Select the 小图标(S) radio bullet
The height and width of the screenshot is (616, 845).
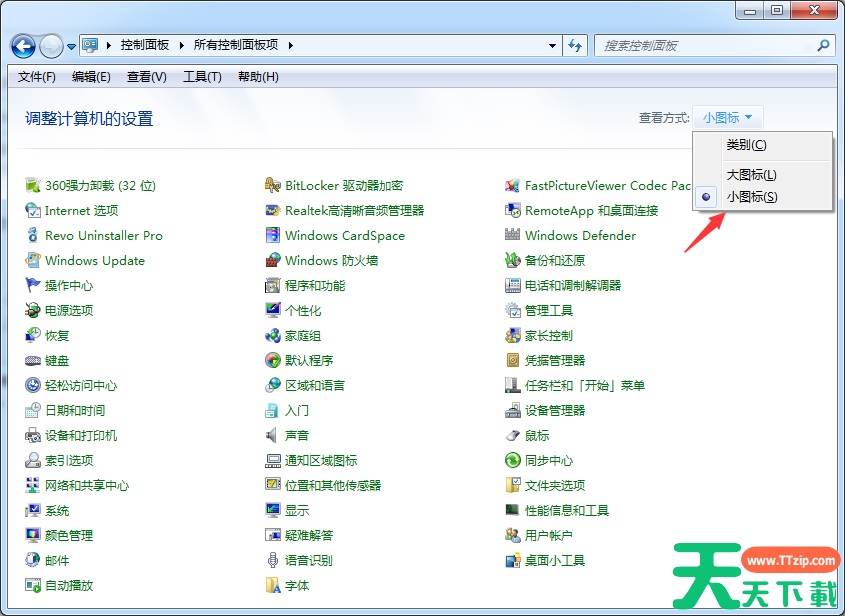click(x=706, y=197)
